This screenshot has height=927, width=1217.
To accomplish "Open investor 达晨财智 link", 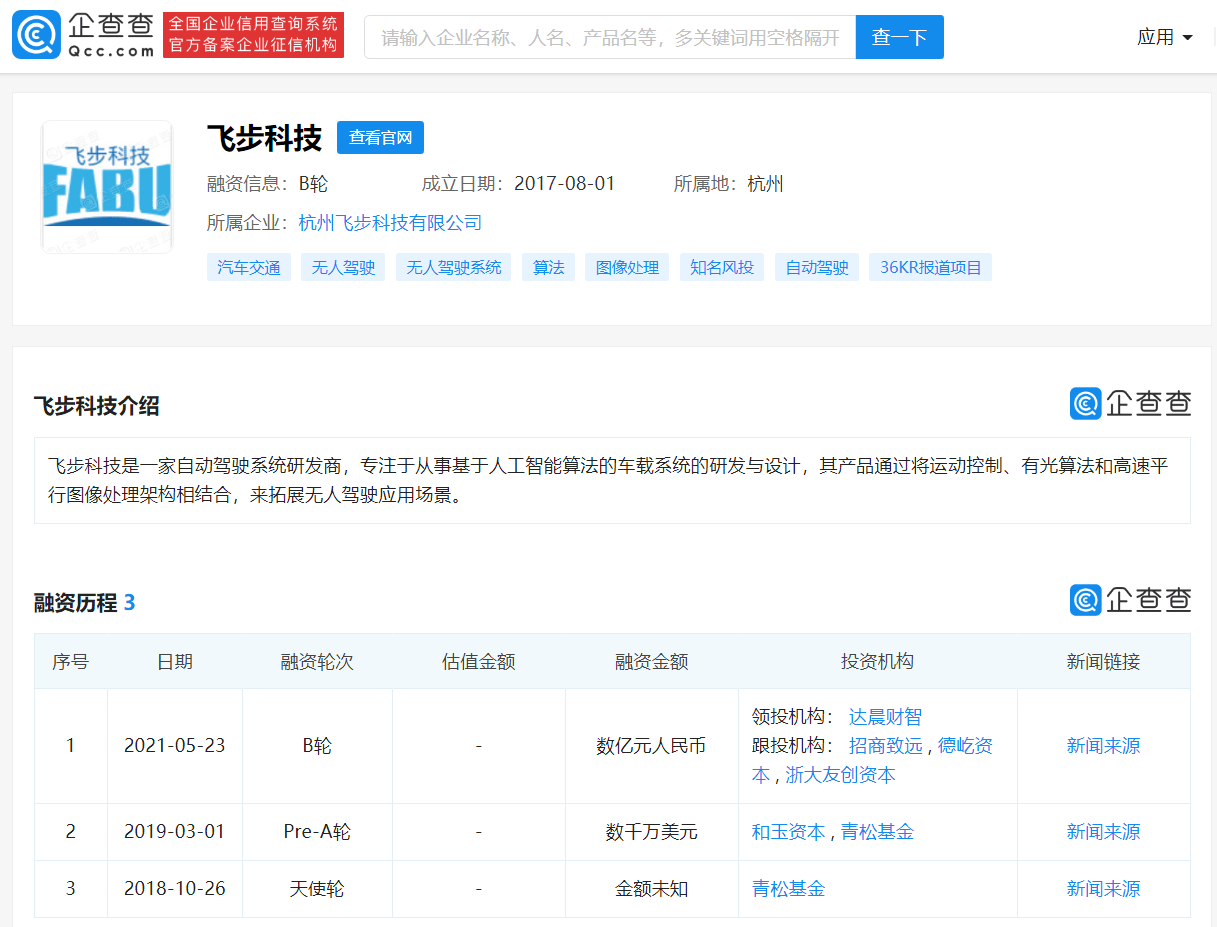I will pos(885,717).
